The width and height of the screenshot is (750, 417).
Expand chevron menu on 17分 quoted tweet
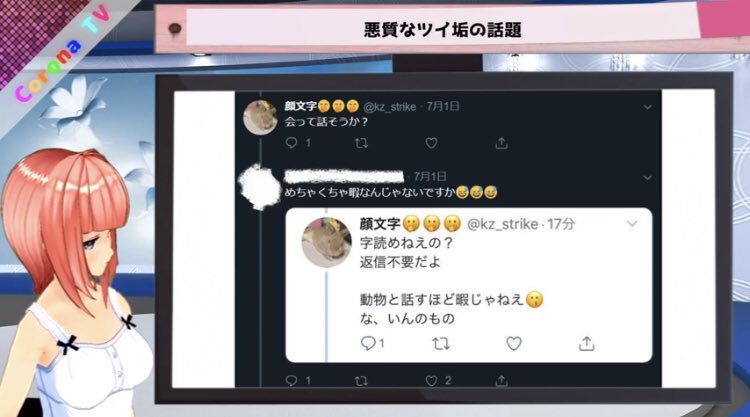coord(632,223)
